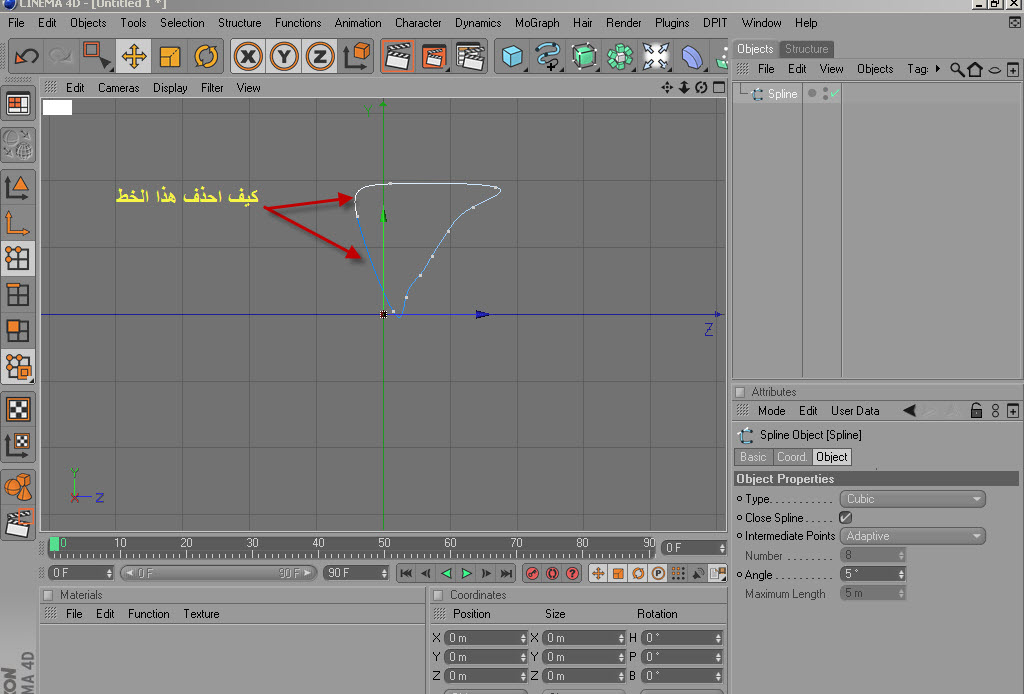Switch to Points editing mode
1024x694 pixels.
click(18, 259)
